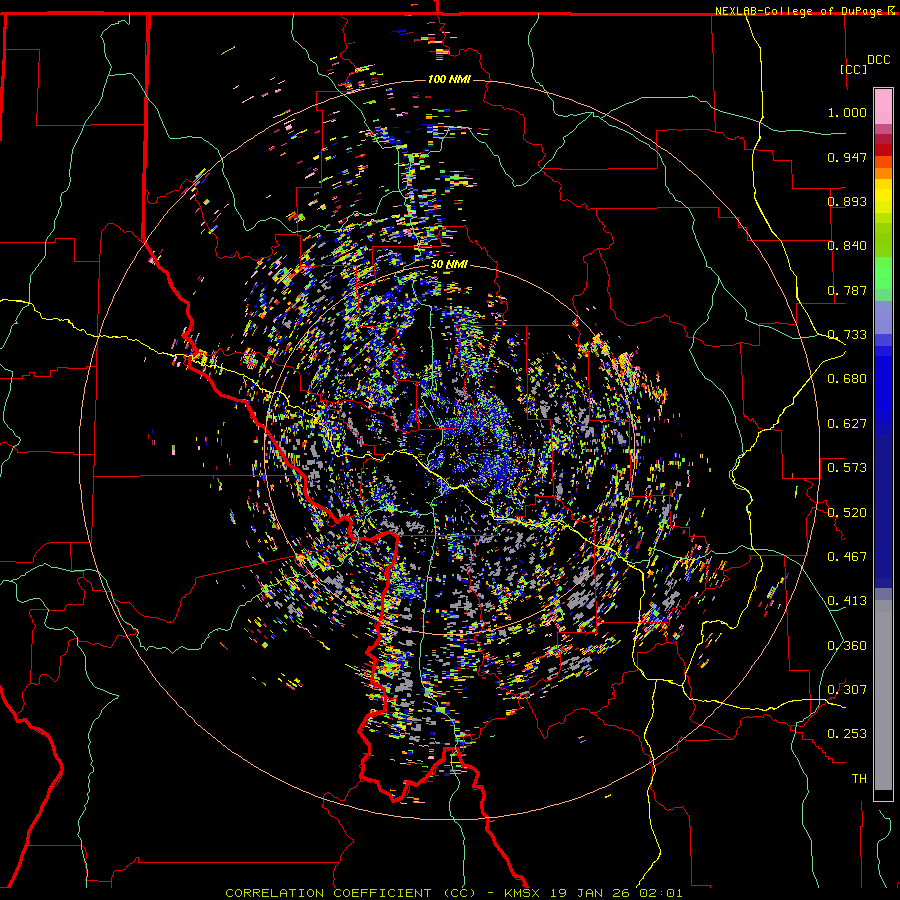Pick the yellow segment of the color scale

click(x=883, y=197)
